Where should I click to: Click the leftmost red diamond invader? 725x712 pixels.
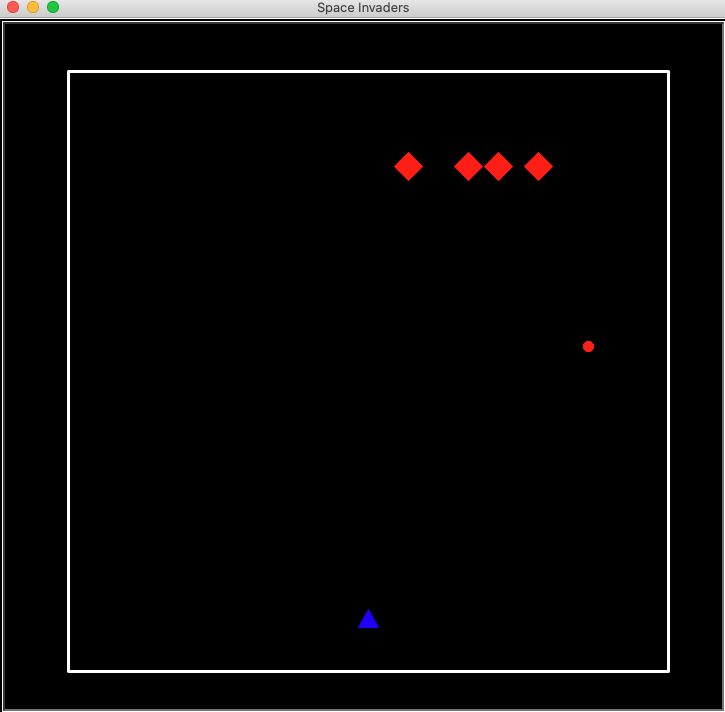pyautogui.click(x=408, y=166)
